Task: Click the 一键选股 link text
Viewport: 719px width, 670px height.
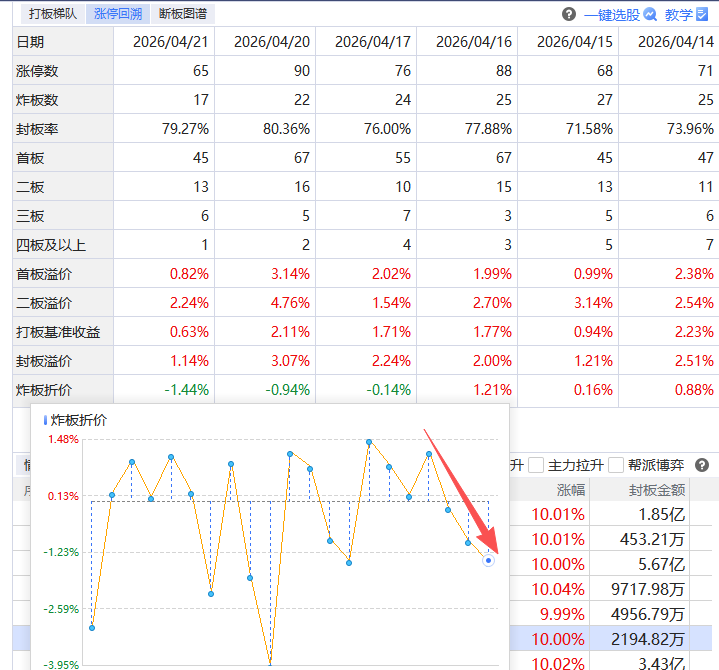Action: (x=612, y=14)
